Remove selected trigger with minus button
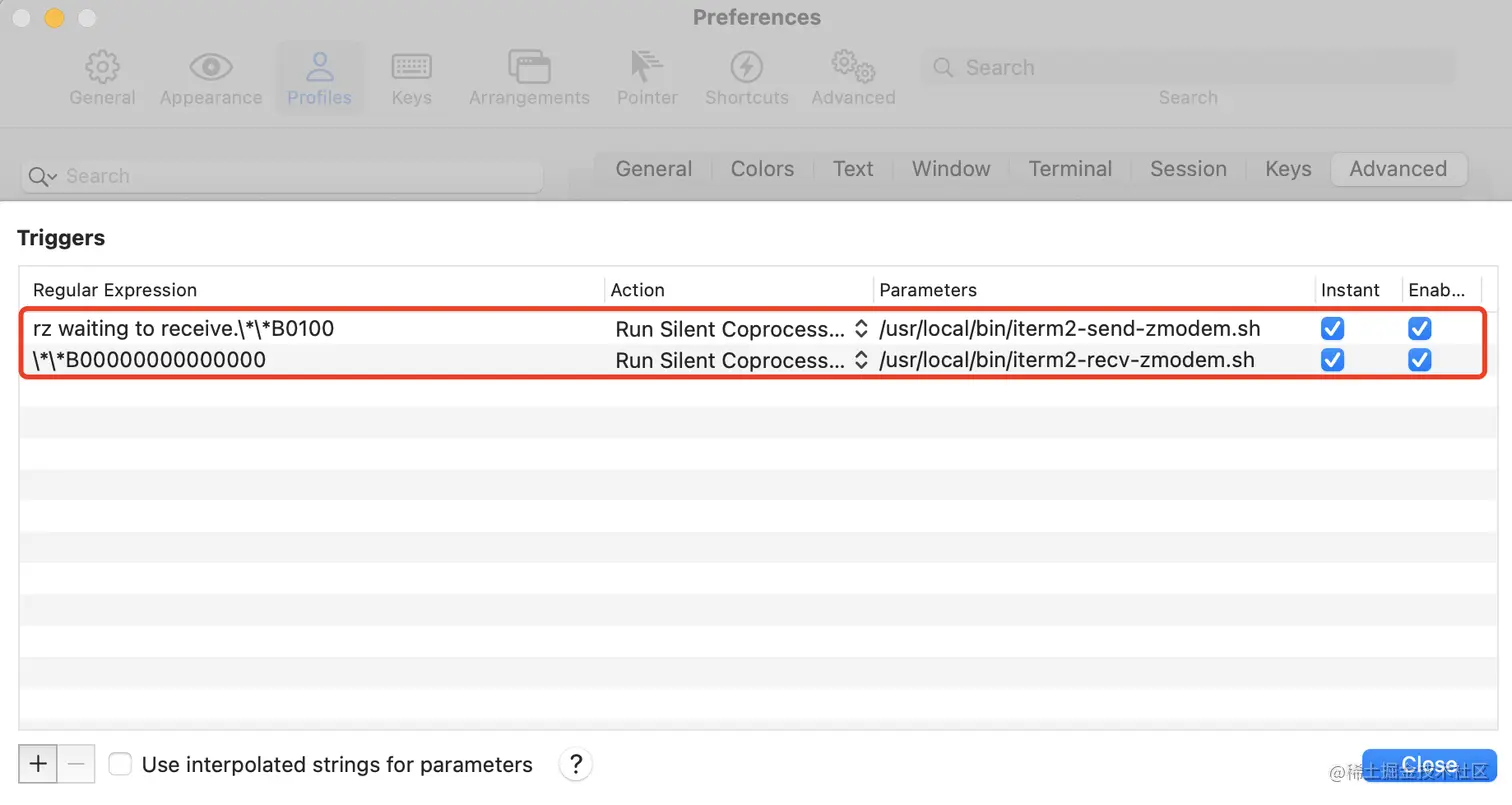The width and height of the screenshot is (1512, 805). pos(76,765)
